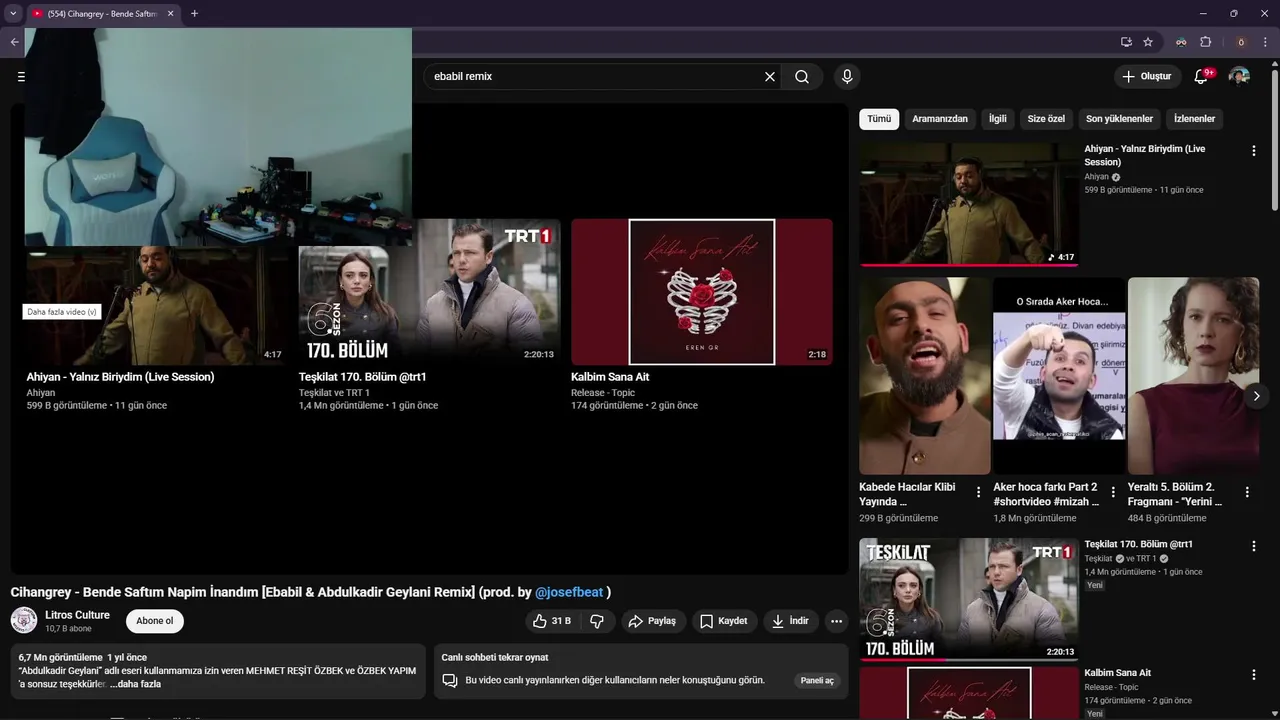Image resolution: width=1280 pixels, height=720 pixels.
Task: Open options for sidebar Kalbim Sana Ait
Action: point(1253,675)
